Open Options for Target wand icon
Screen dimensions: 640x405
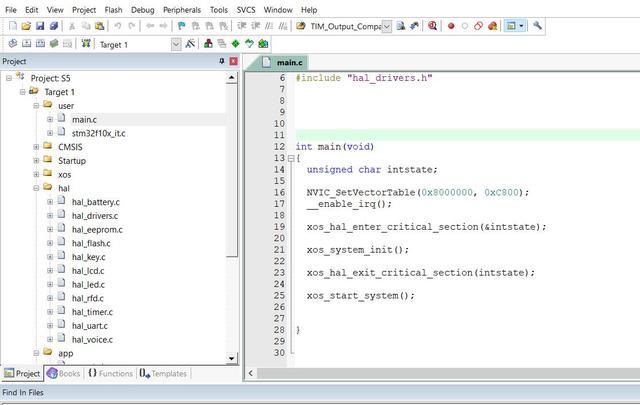(x=190, y=43)
